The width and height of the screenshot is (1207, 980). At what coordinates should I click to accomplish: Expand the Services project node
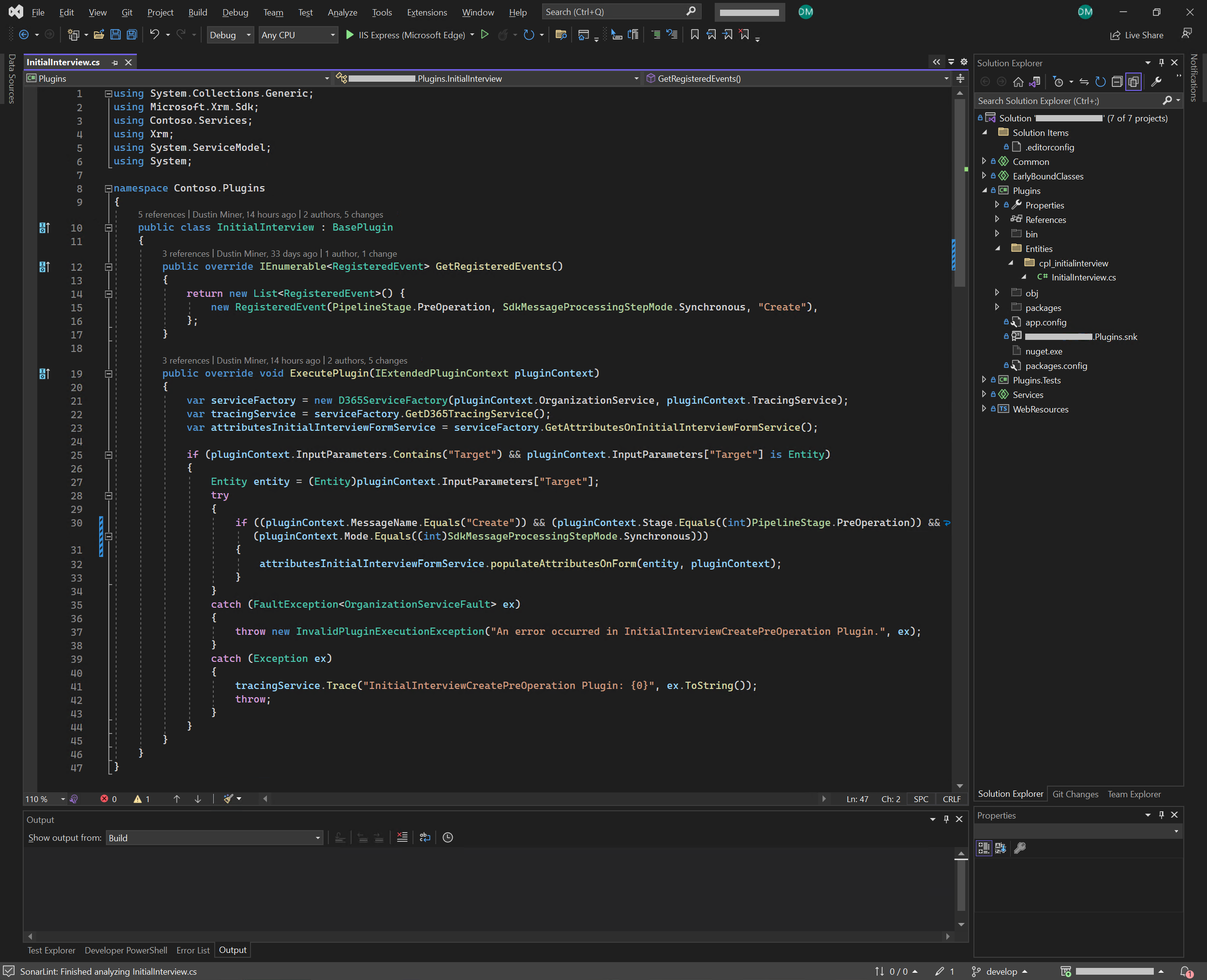click(x=984, y=394)
